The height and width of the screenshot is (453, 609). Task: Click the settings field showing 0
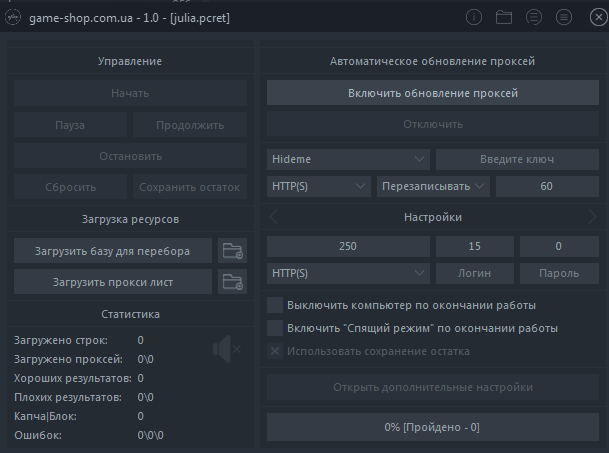coord(559,246)
